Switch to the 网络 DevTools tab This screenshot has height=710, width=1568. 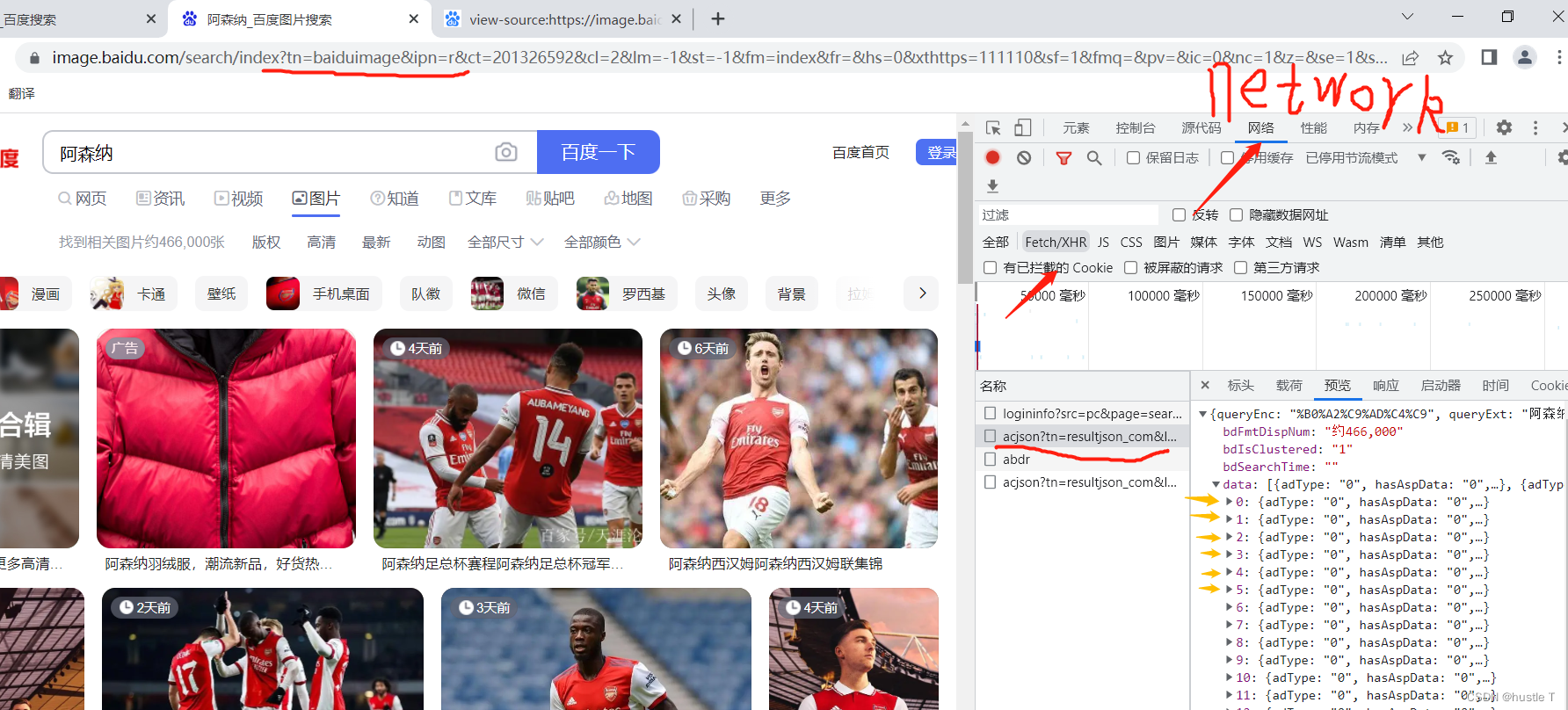[1260, 128]
